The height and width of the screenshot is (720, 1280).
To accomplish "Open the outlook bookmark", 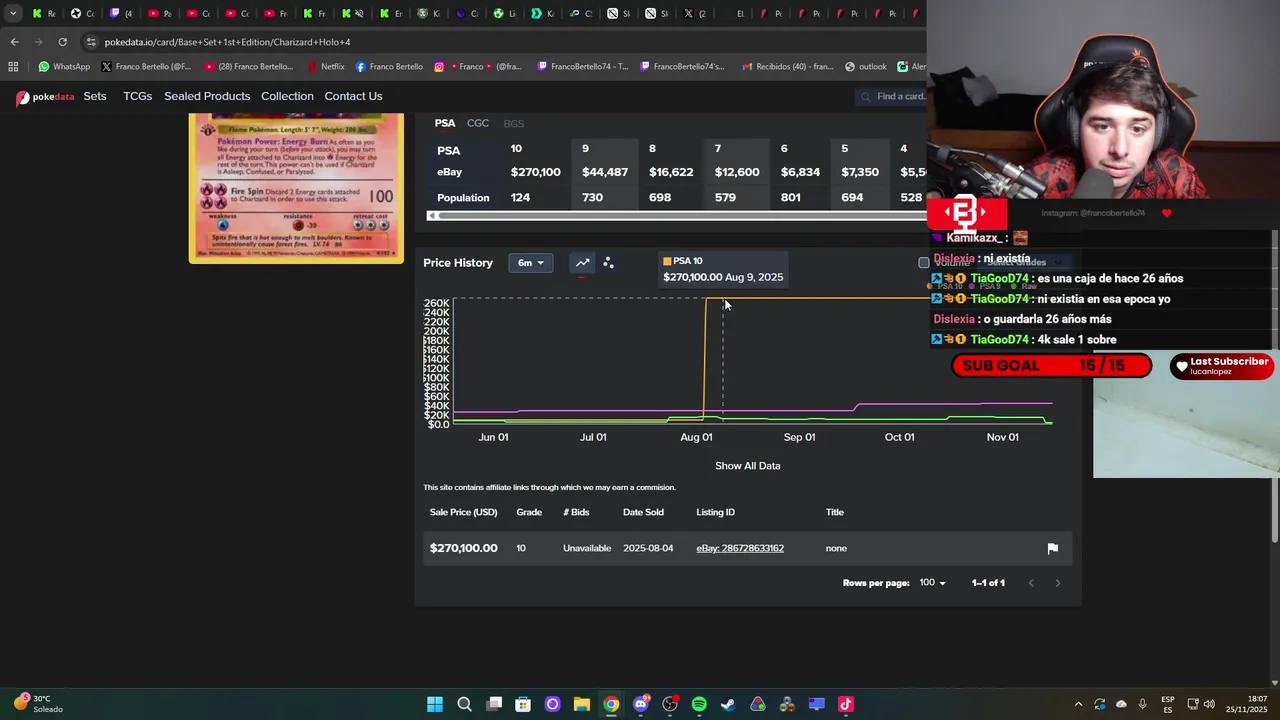I will click(x=866, y=67).
